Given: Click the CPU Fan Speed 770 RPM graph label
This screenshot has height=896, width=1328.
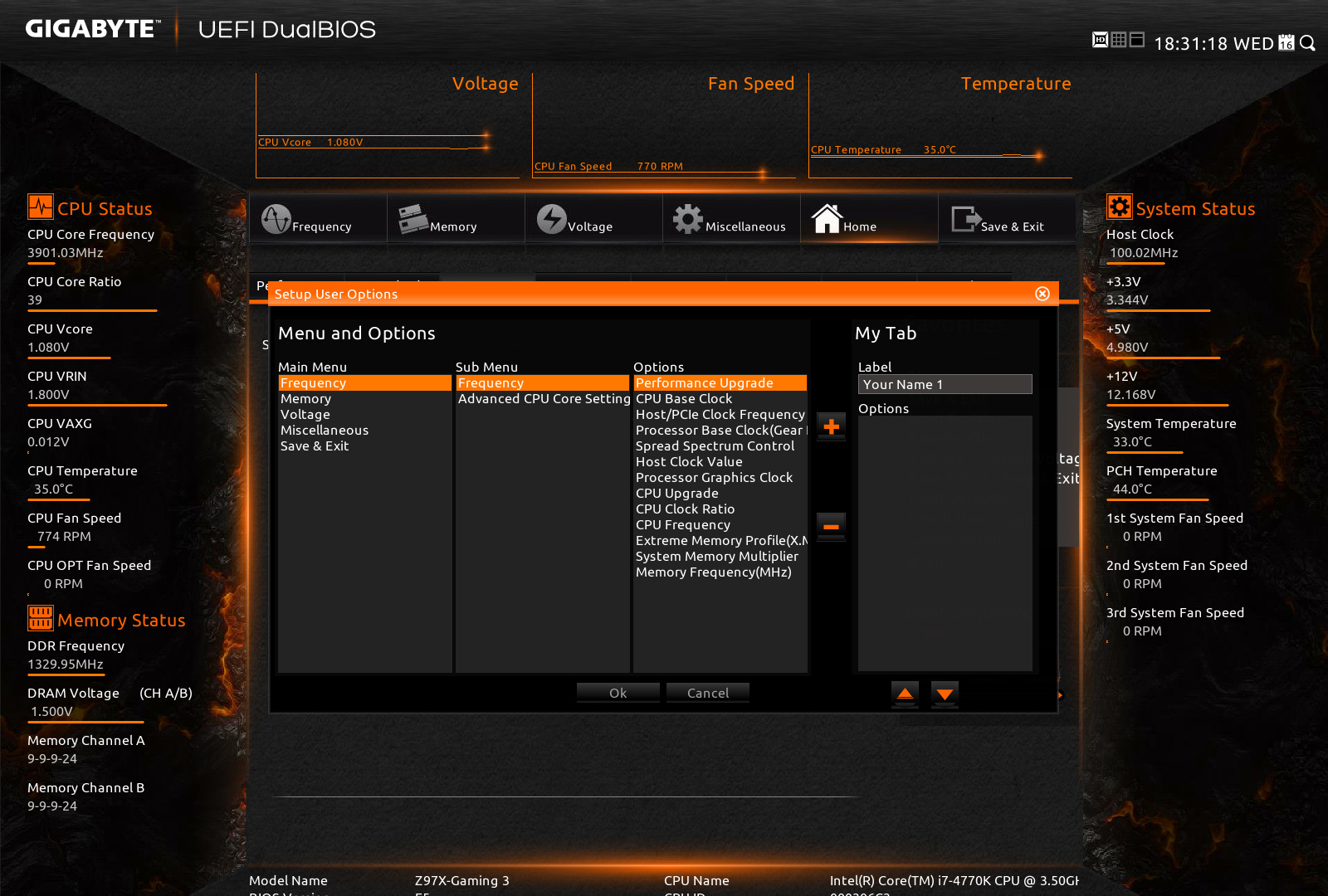Looking at the screenshot, I should point(608,167).
